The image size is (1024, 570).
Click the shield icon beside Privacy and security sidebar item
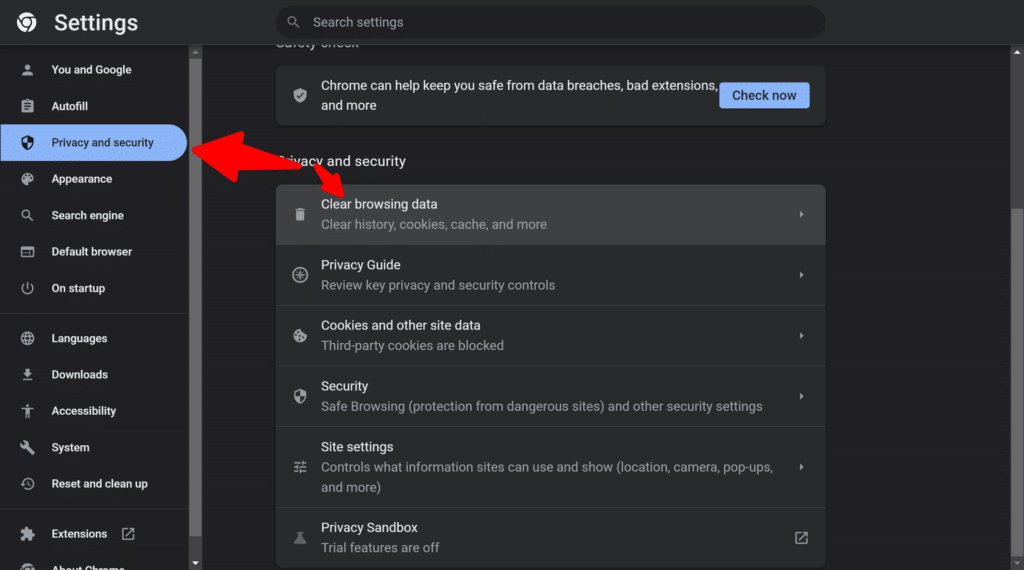click(x=27, y=142)
